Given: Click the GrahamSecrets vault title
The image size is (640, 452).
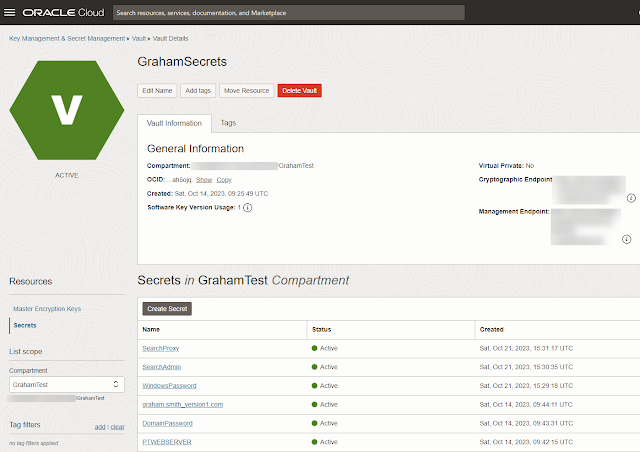Looking at the screenshot, I should coord(182,62).
